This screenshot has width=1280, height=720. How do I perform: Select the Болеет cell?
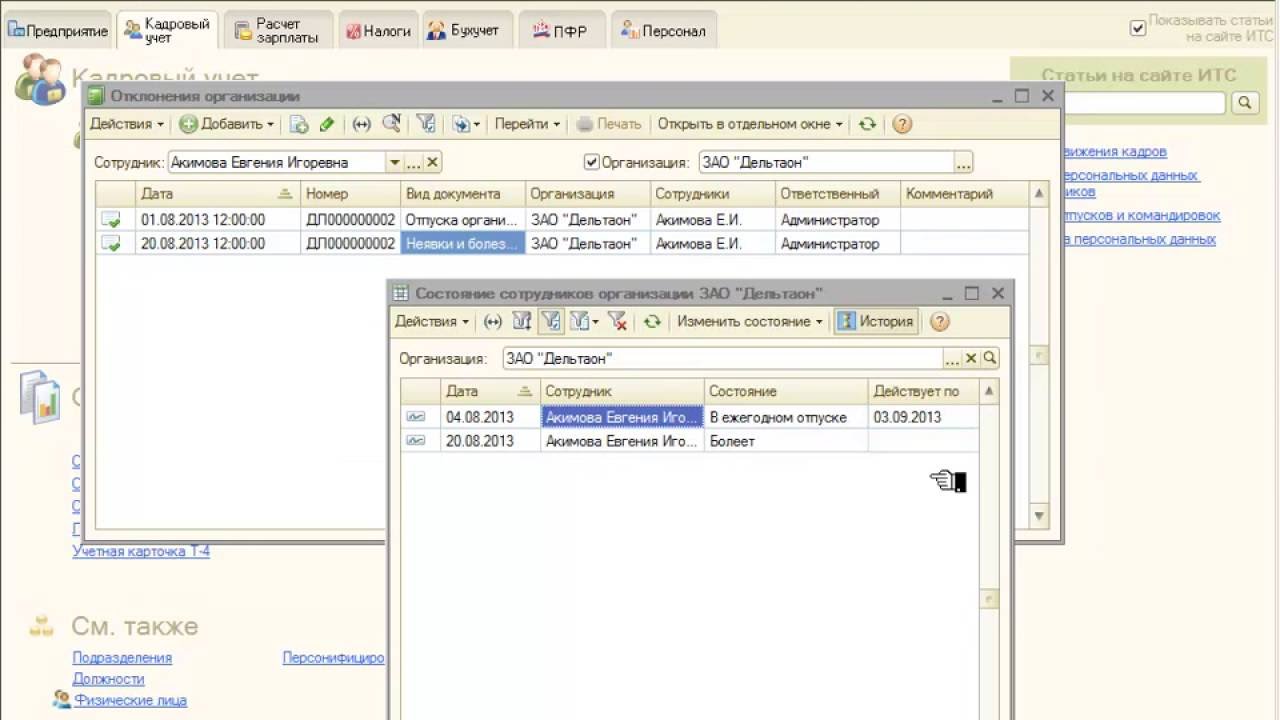point(786,441)
